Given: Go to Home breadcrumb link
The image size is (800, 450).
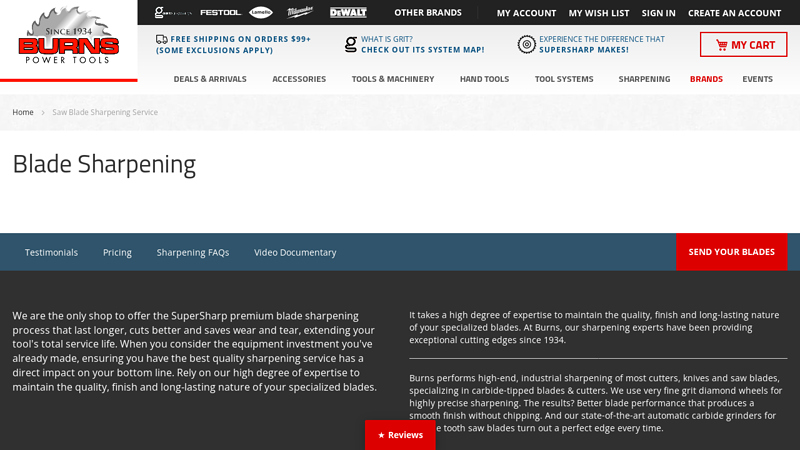Looking at the screenshot, I should (23, 112).
